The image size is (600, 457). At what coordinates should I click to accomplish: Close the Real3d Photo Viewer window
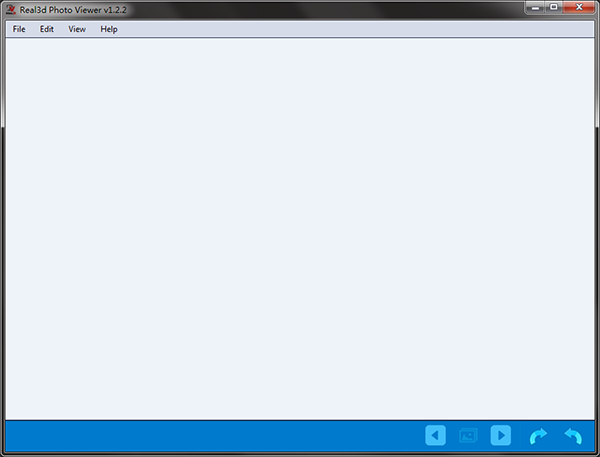click(x=579, y=8)
